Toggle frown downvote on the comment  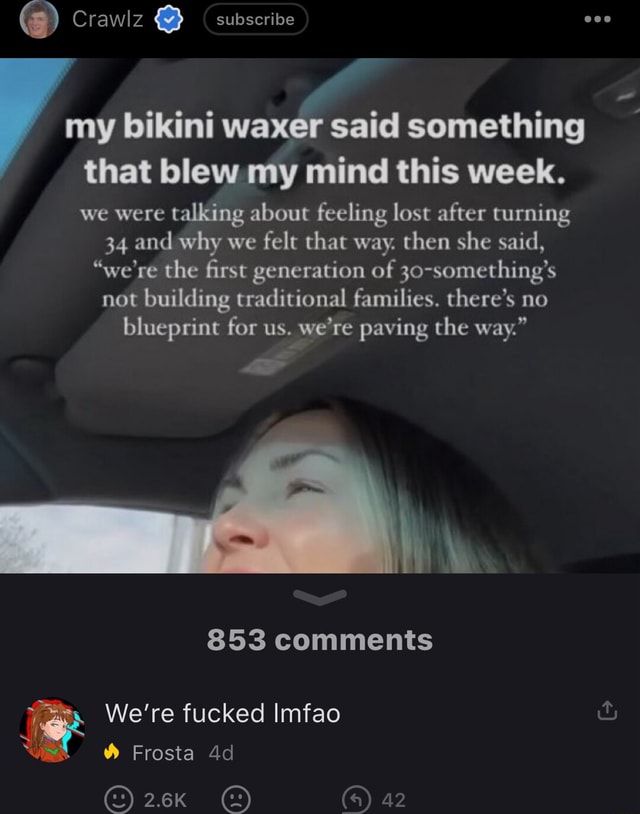click(x=236, y=799)
